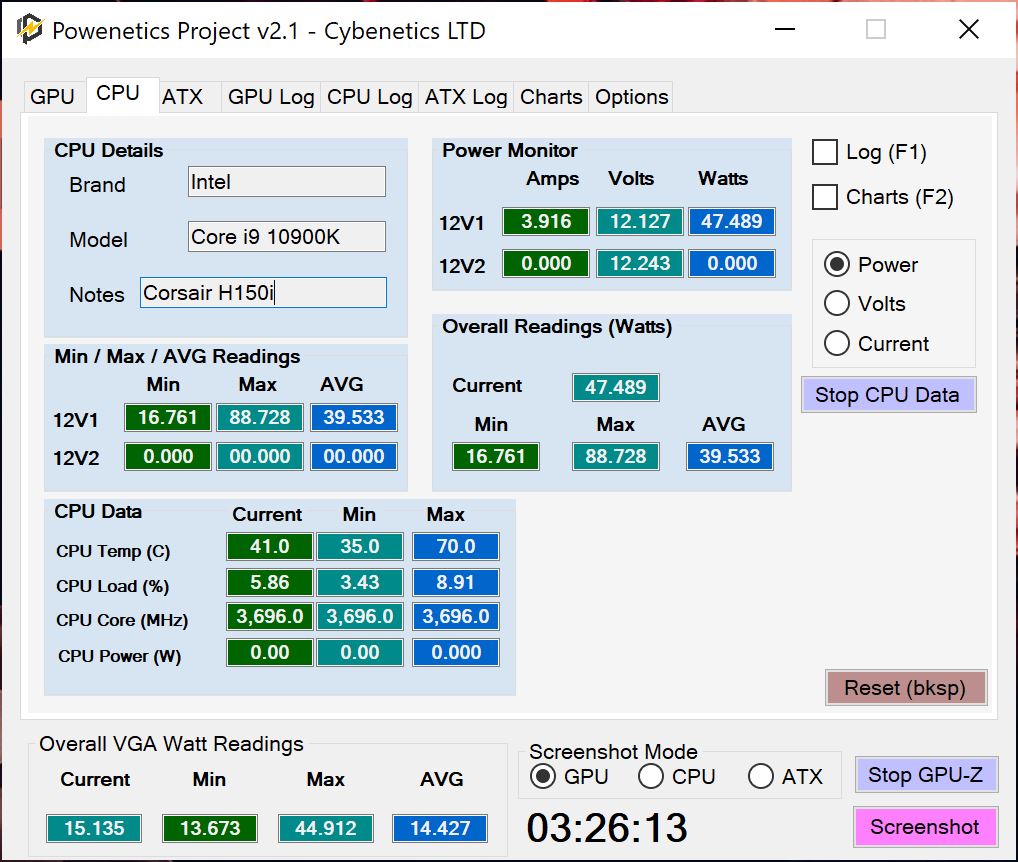The width and height of the screenshot is (1018, 862).
Task: Click the VGA Max watt value 44.912
Action: click(x=326, y=828)
